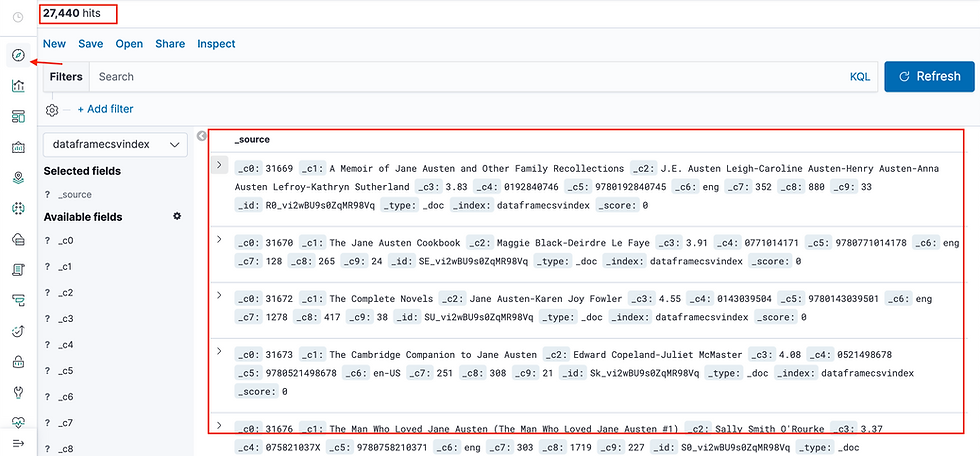The height and width of the screenshot is (456, 980).
Task: Open the dataframecsvindex index pattern dropdown
Action: coord(115,144)
